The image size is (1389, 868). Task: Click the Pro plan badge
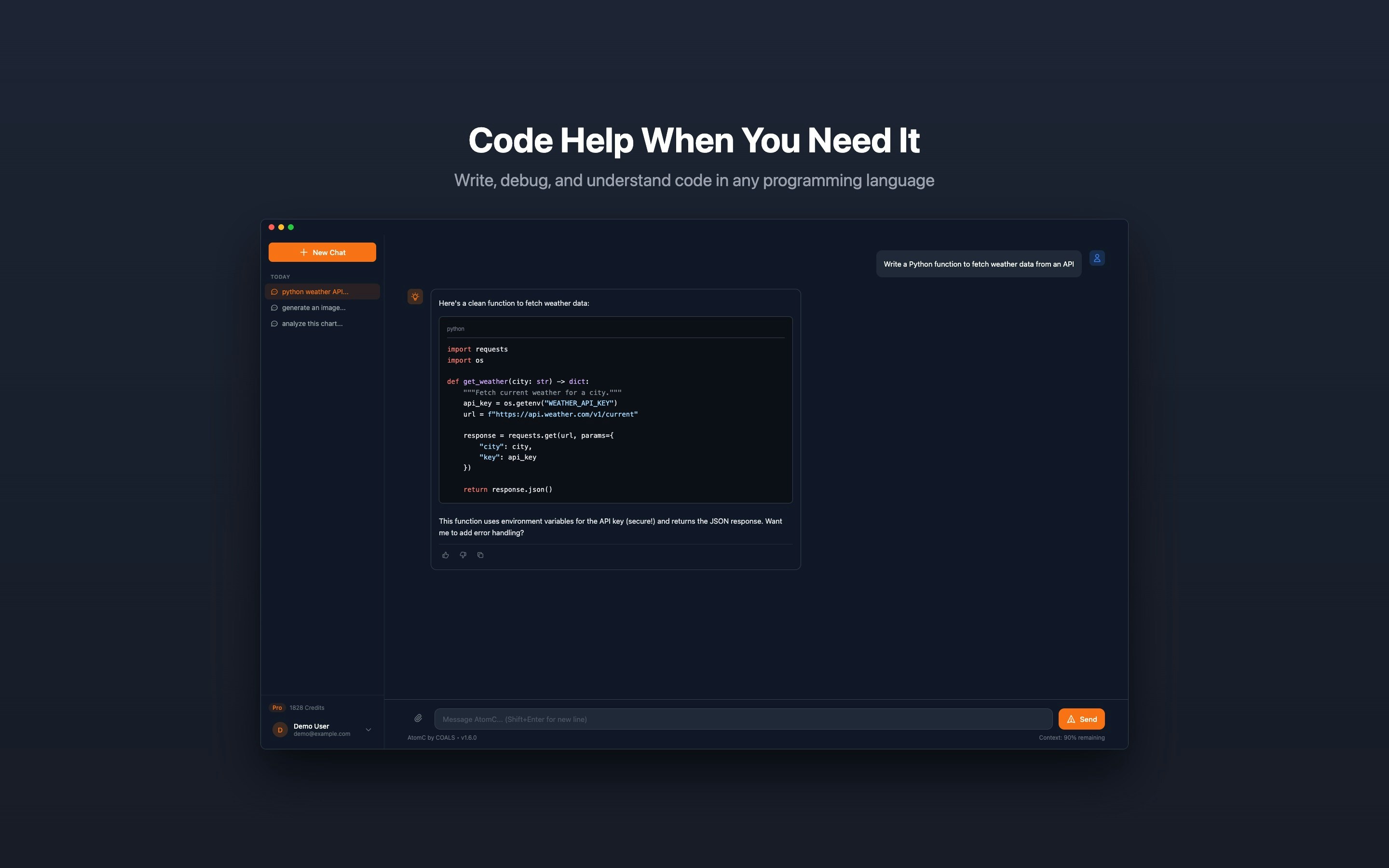[277, 708]
